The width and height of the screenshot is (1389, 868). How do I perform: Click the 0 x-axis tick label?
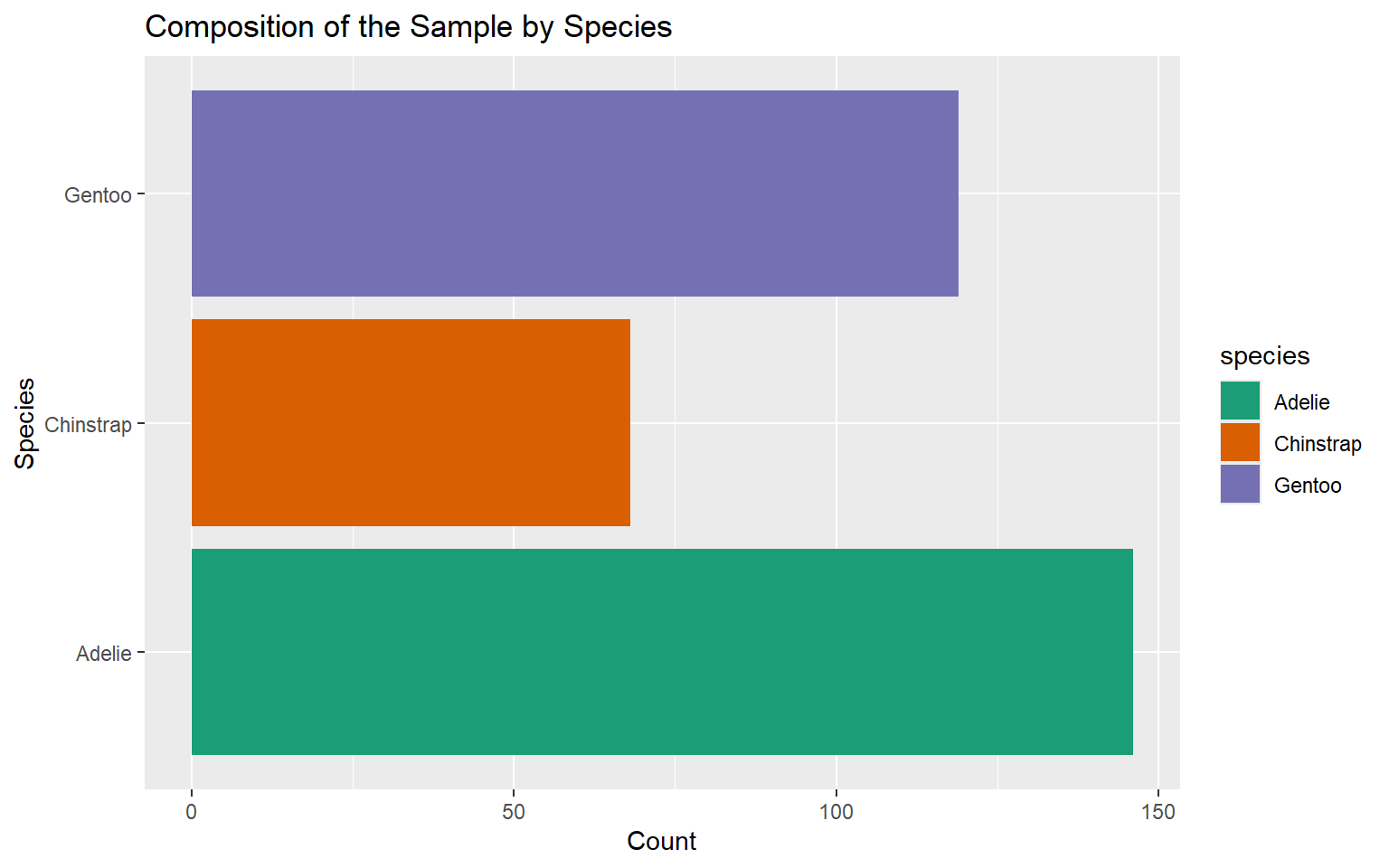(x=192, y=812)
